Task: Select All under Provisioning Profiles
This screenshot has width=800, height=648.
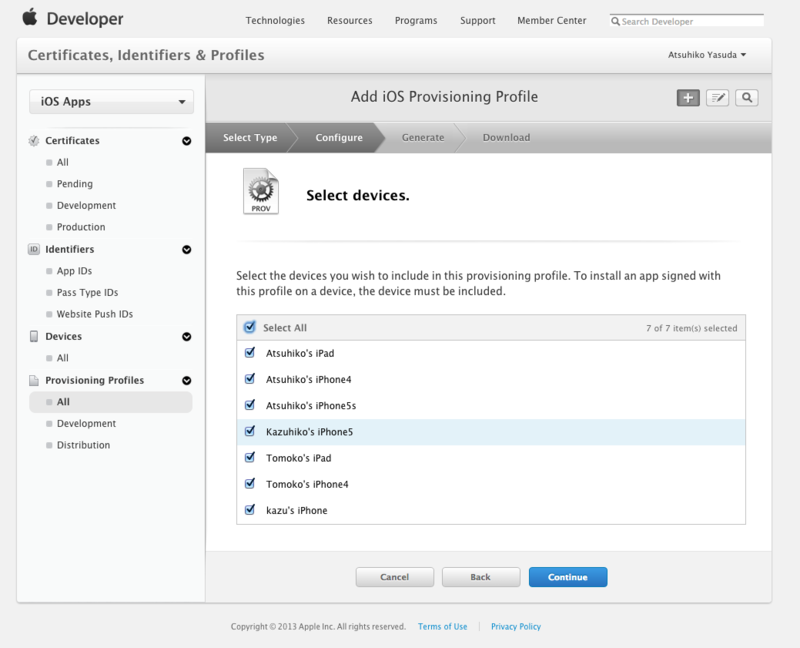Action: [111, 402]
